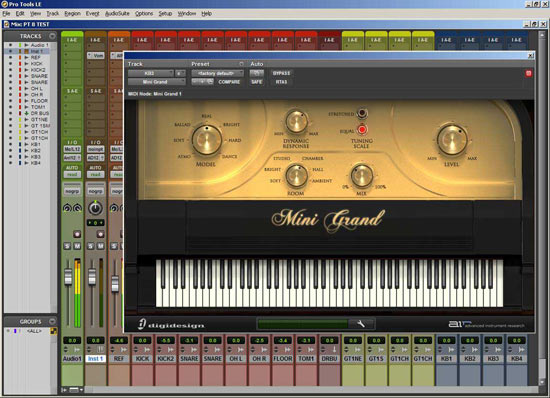Open the Tracks list dropdown menu

tap(52, 36)
